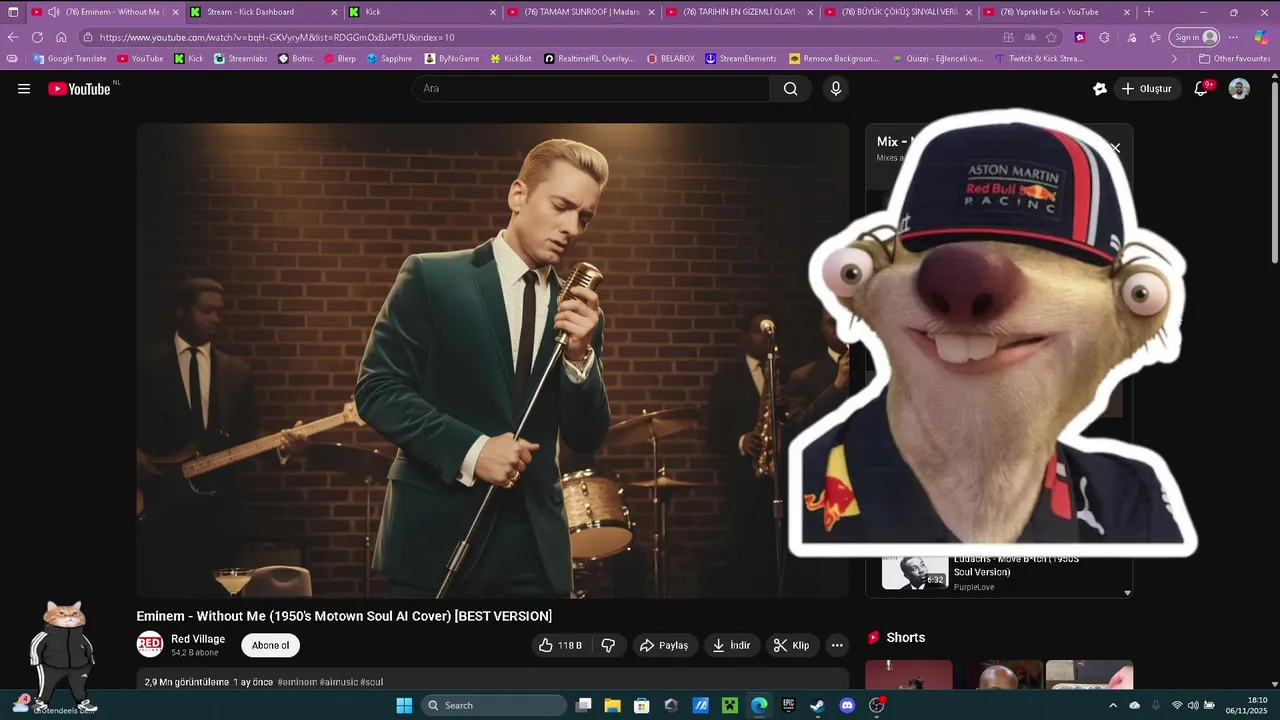Click the YouTube search magnifier button
This screenshot has height=720, width=1280.
click(x=790, y=89)
